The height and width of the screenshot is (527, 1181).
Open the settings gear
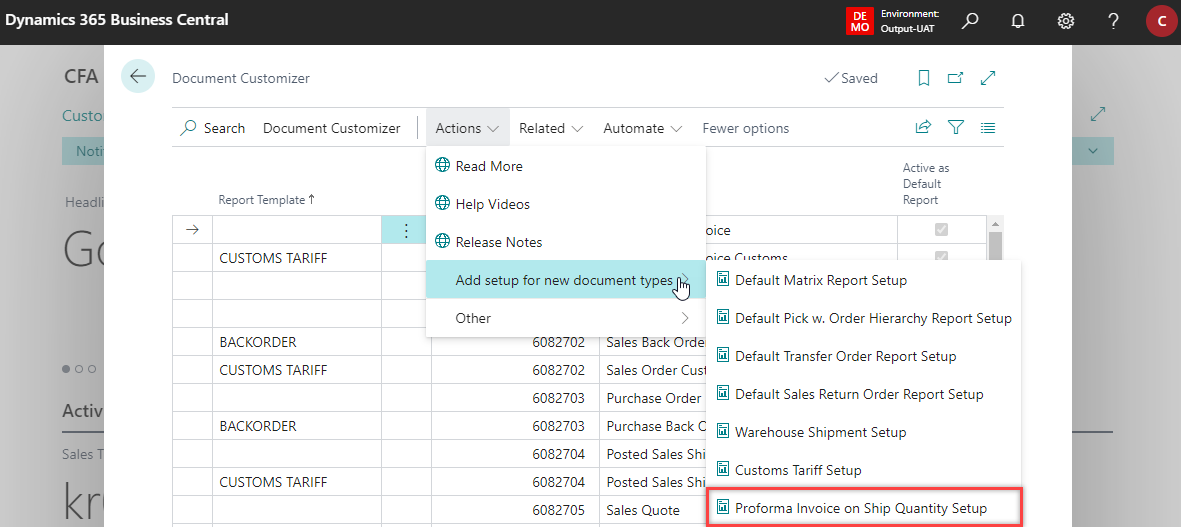tap(1065, 21)
